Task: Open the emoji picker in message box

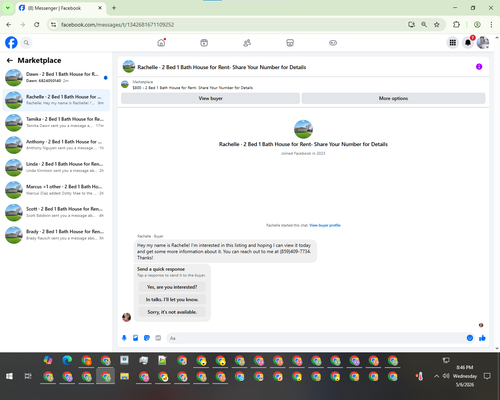Action: (470, 338)
